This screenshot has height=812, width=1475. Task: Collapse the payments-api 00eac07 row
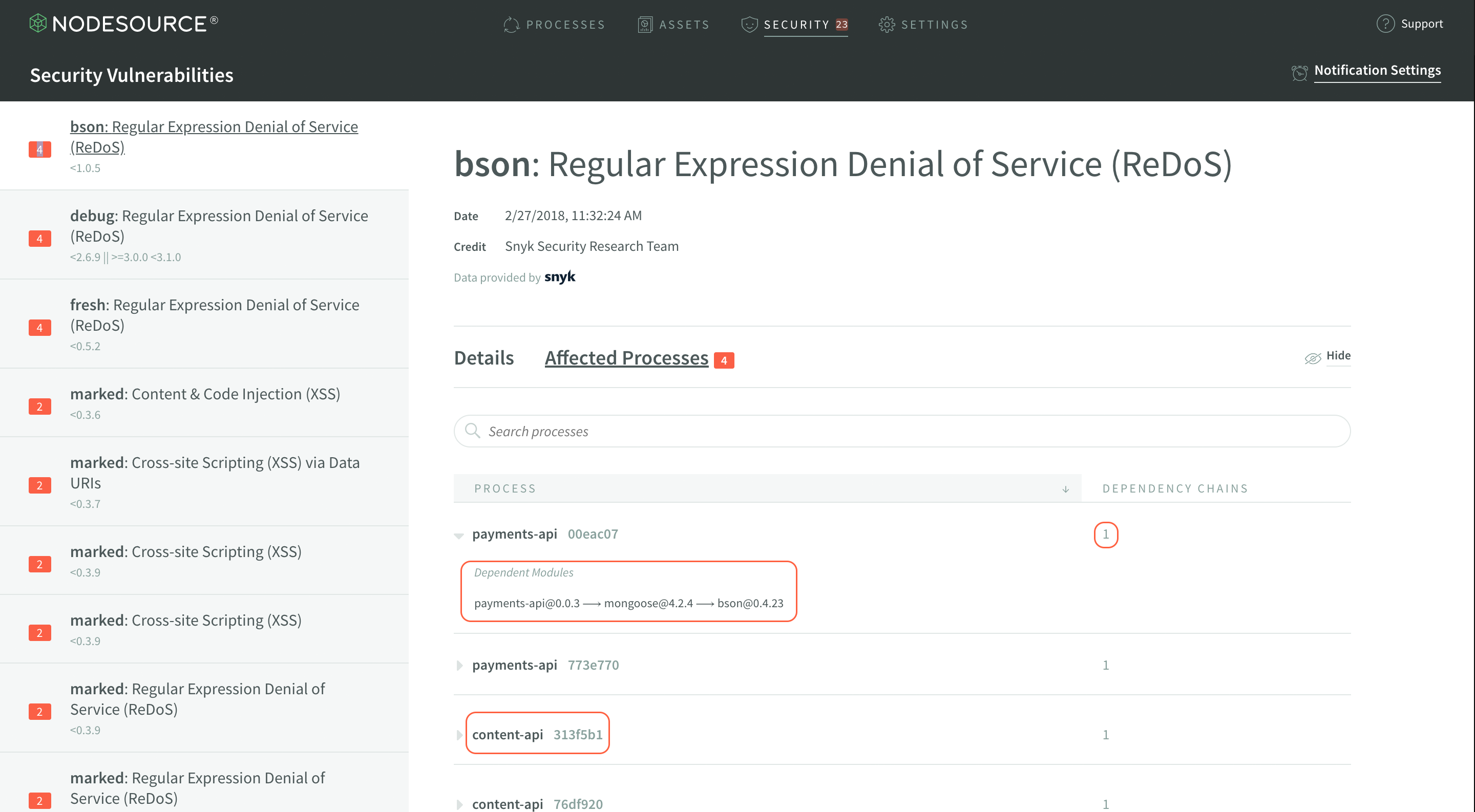(x=459, y=535)
